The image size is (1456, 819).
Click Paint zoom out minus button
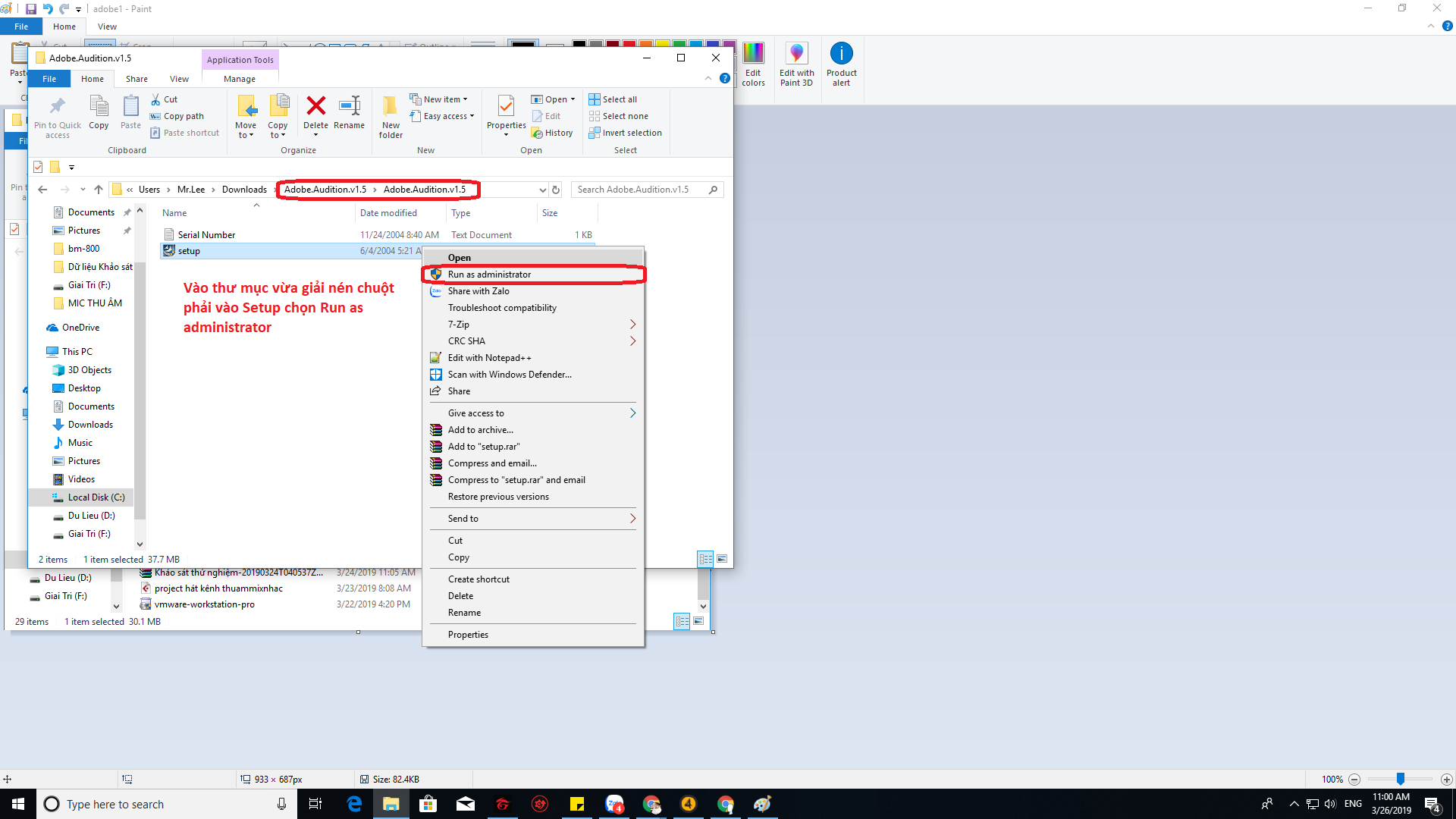click(x=1354, y=779)
